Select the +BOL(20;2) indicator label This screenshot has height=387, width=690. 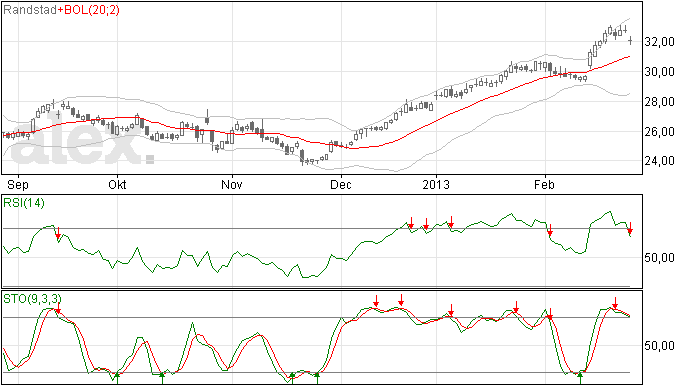pyautogui.click(x=88, y=10)
